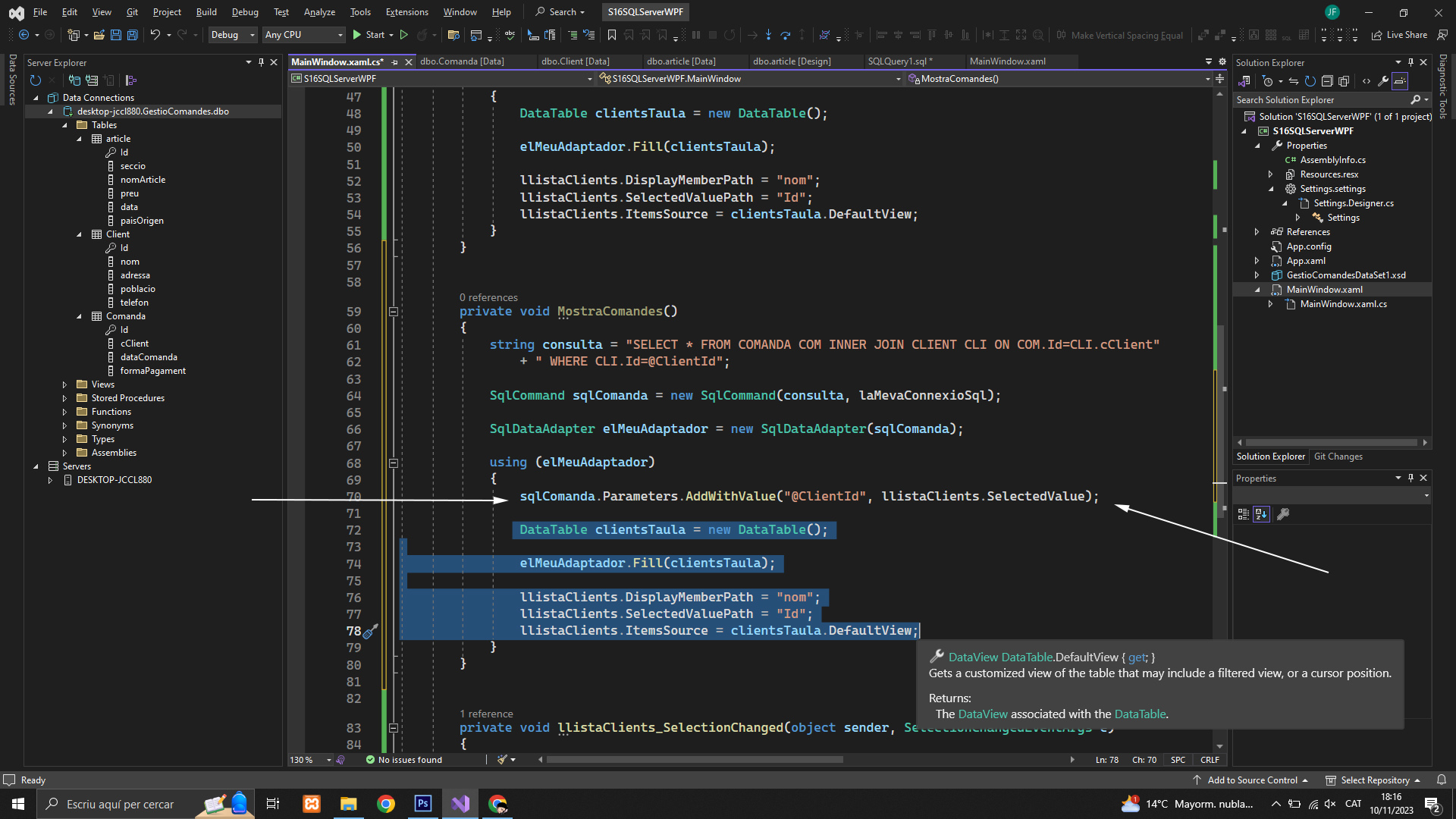Viewport: 1456px width, 819px height.
Task: Click the Save All toolbar icon
Action: point(132,35)
